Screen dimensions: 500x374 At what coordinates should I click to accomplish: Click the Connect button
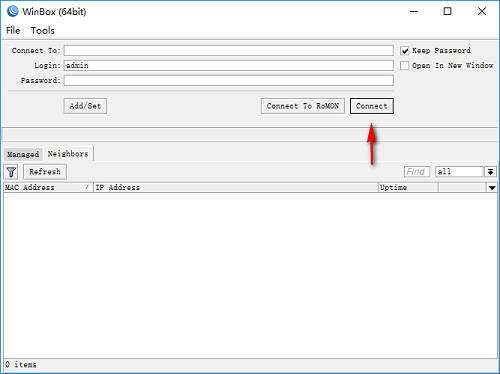(372, 106)
